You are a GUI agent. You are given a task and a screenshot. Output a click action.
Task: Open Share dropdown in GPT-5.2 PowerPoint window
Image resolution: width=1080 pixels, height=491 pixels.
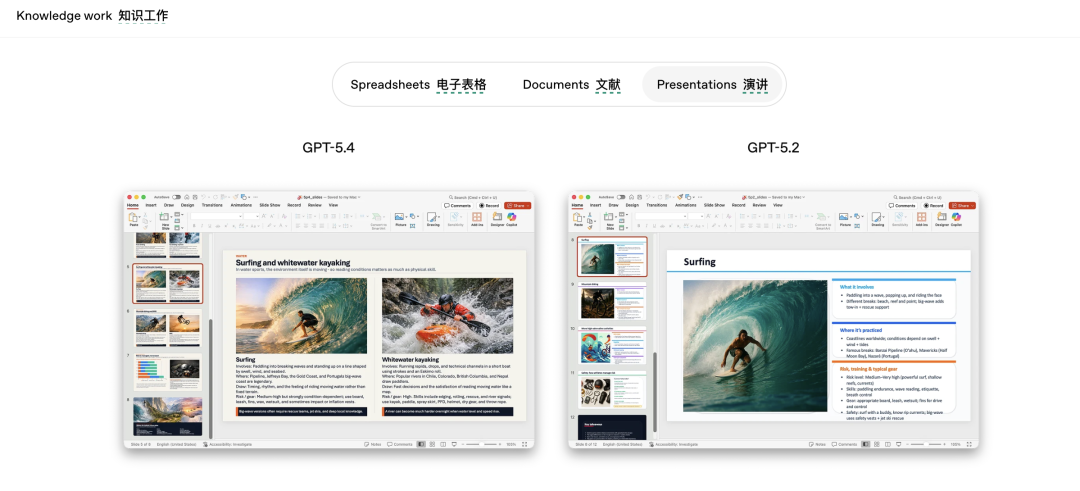click(962, 205)
